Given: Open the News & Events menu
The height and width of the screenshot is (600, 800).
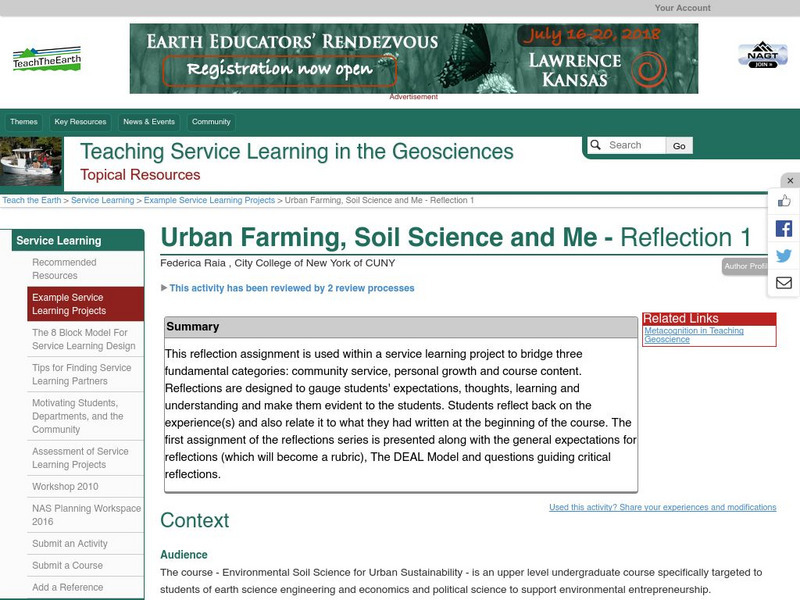Looking at the screenshot, I should (x=149, y=122).
